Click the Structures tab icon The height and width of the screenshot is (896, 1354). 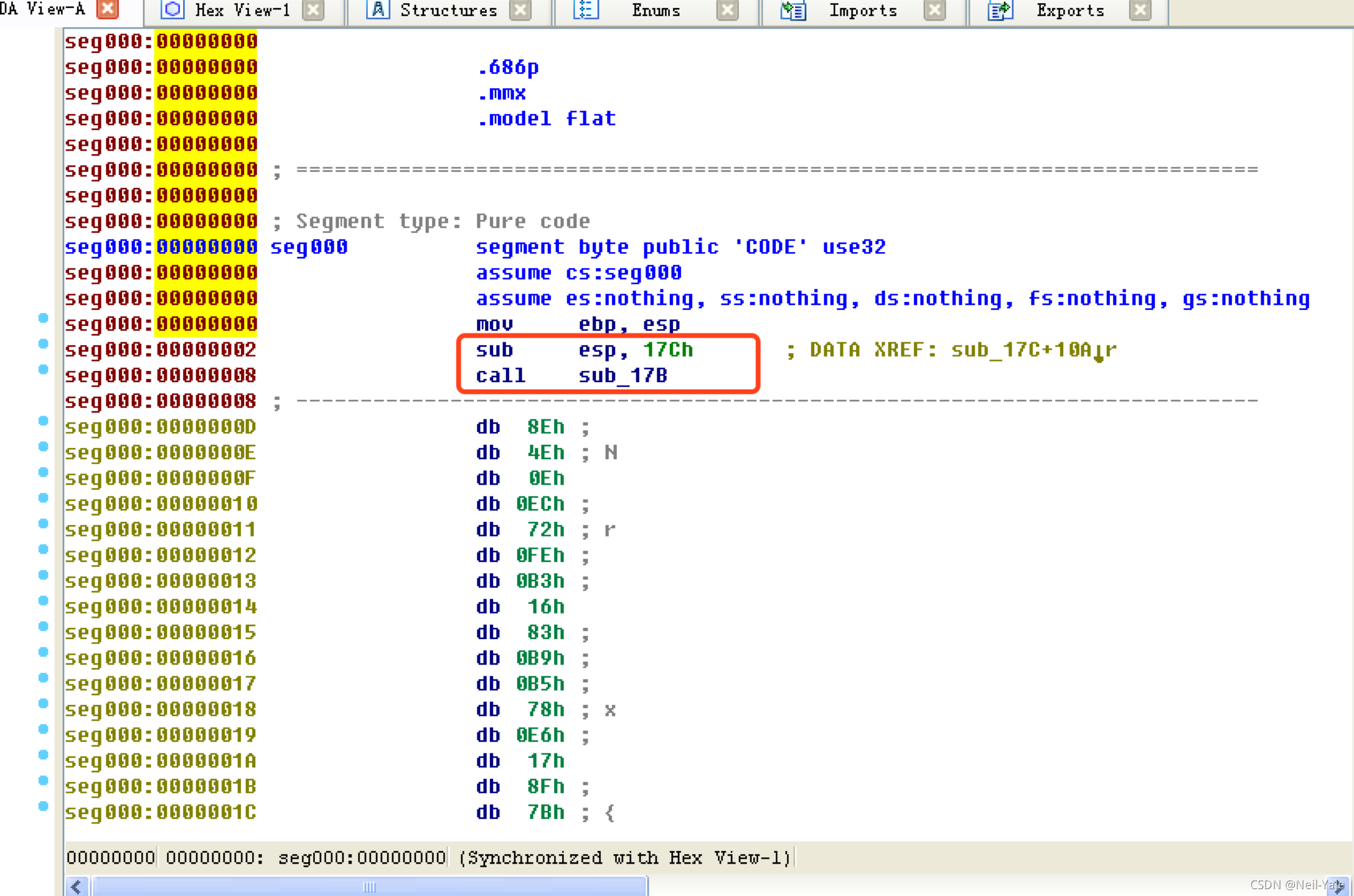pos(377,9)
